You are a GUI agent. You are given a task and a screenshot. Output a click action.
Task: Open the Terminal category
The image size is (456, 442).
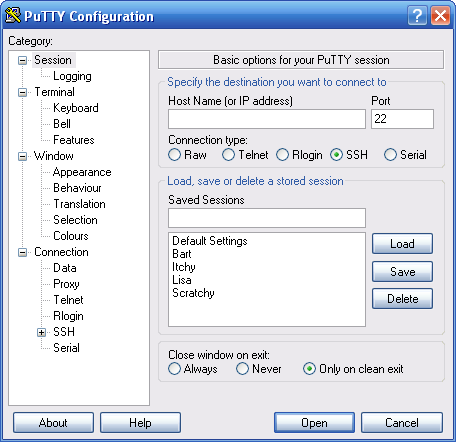(55, 92)
